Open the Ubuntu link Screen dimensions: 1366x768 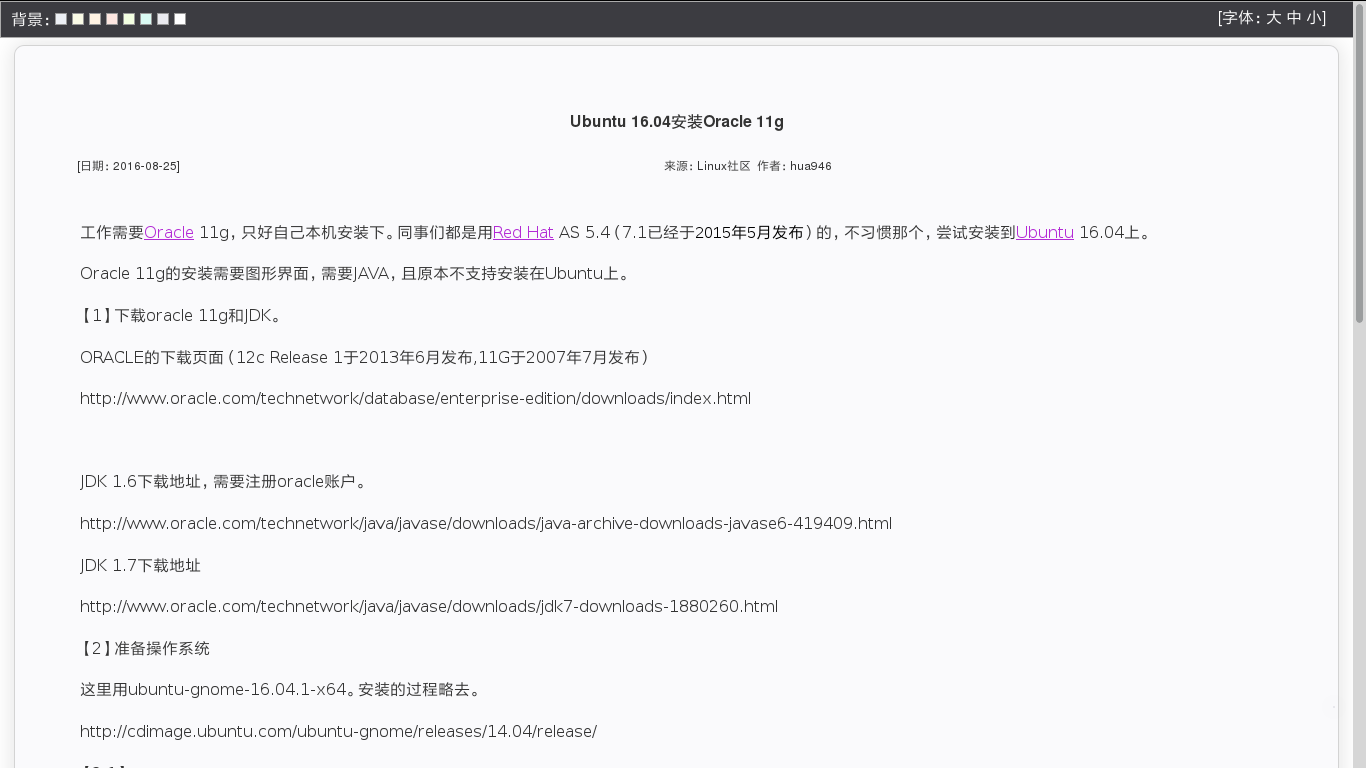(1045, 232)
